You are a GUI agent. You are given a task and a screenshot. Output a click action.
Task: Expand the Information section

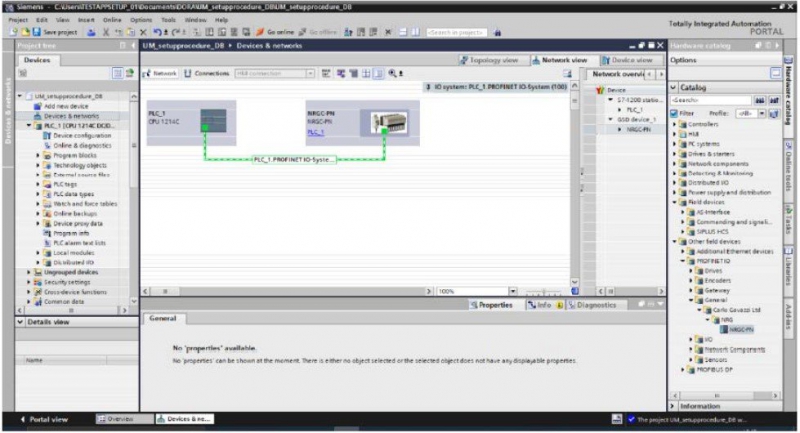pos(672,406)
